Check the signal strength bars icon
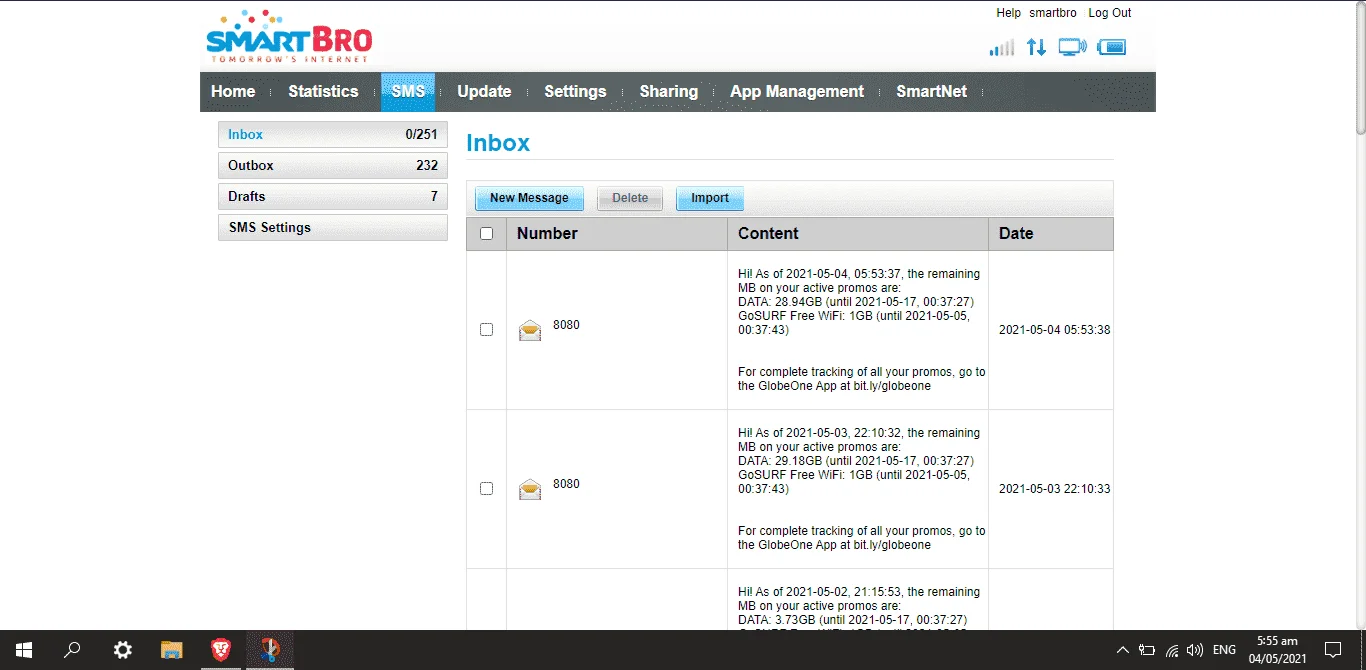This screenshot has height=670, width=1366. point(1001,47)
